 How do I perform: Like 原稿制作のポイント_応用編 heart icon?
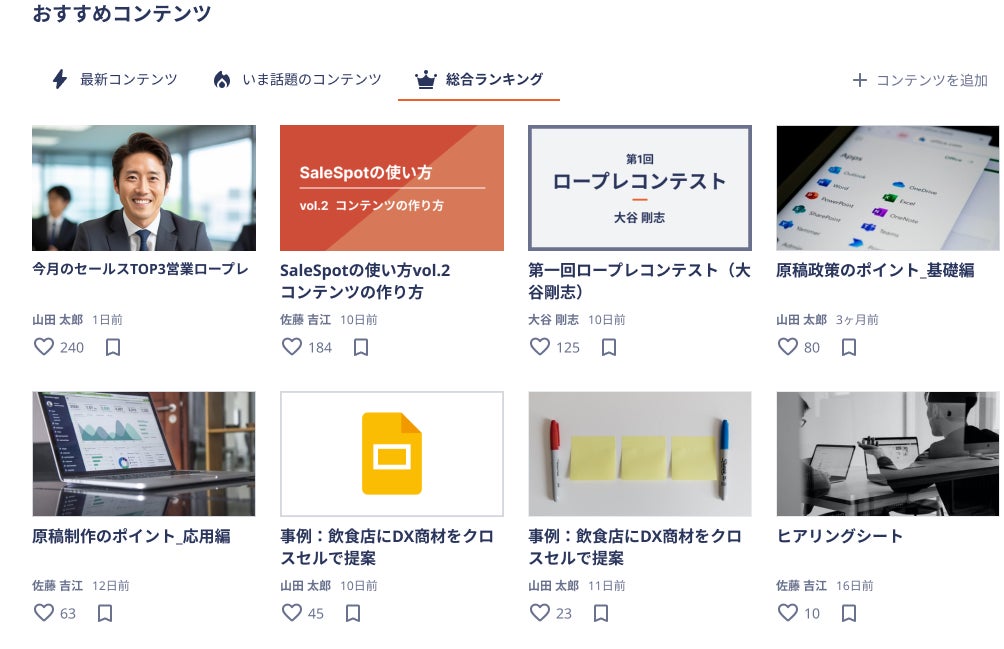[44, 613]
